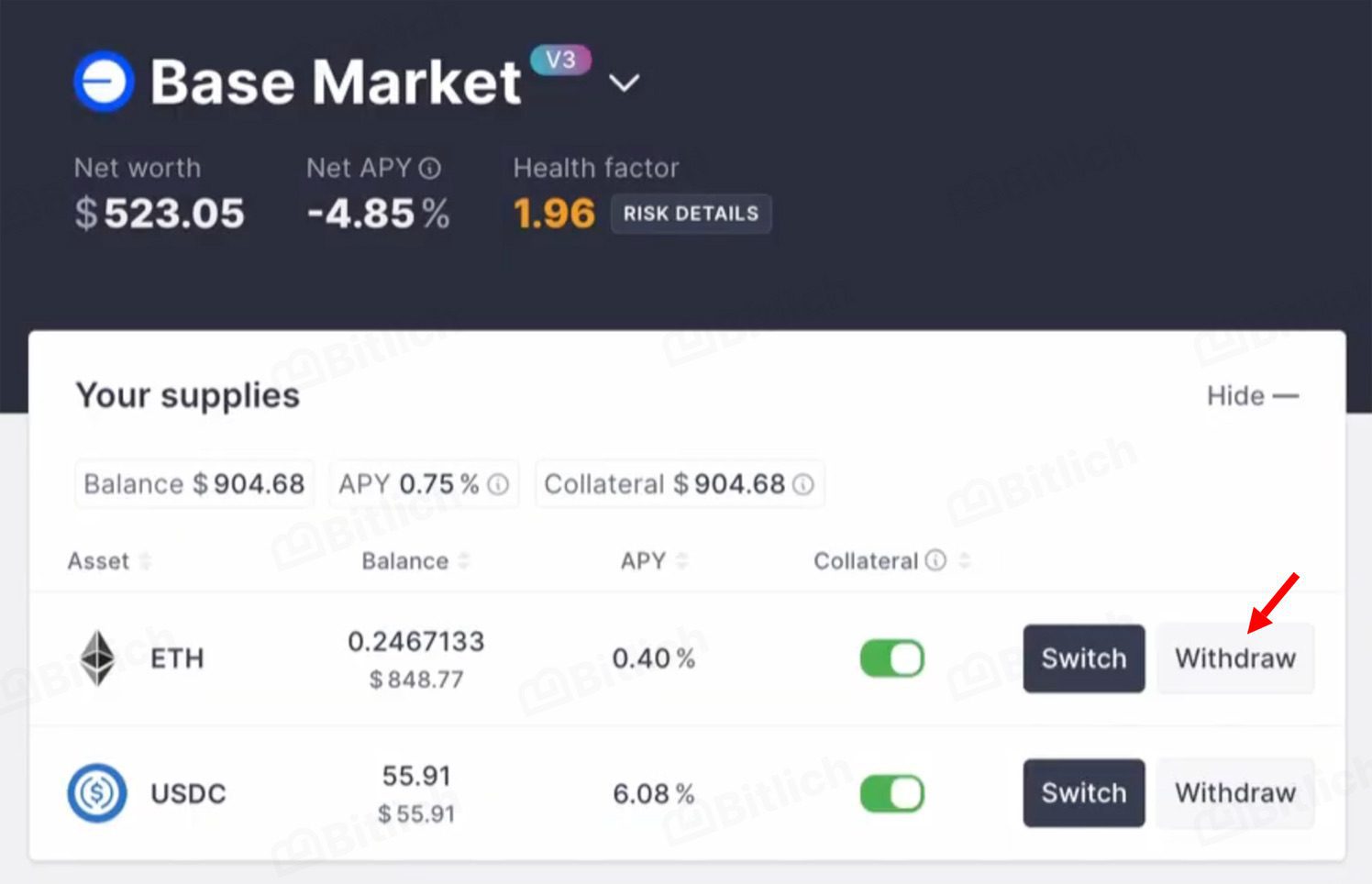Click Switch button in ETH row
1372x884 pixels.
(x=1083, y=658)
